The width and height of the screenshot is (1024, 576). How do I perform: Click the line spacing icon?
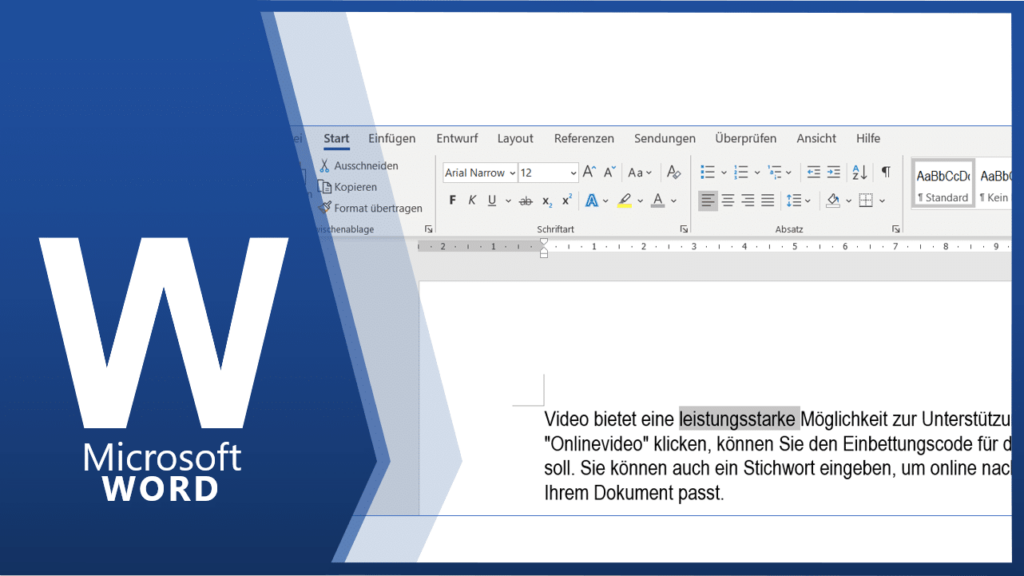[793, 200]
